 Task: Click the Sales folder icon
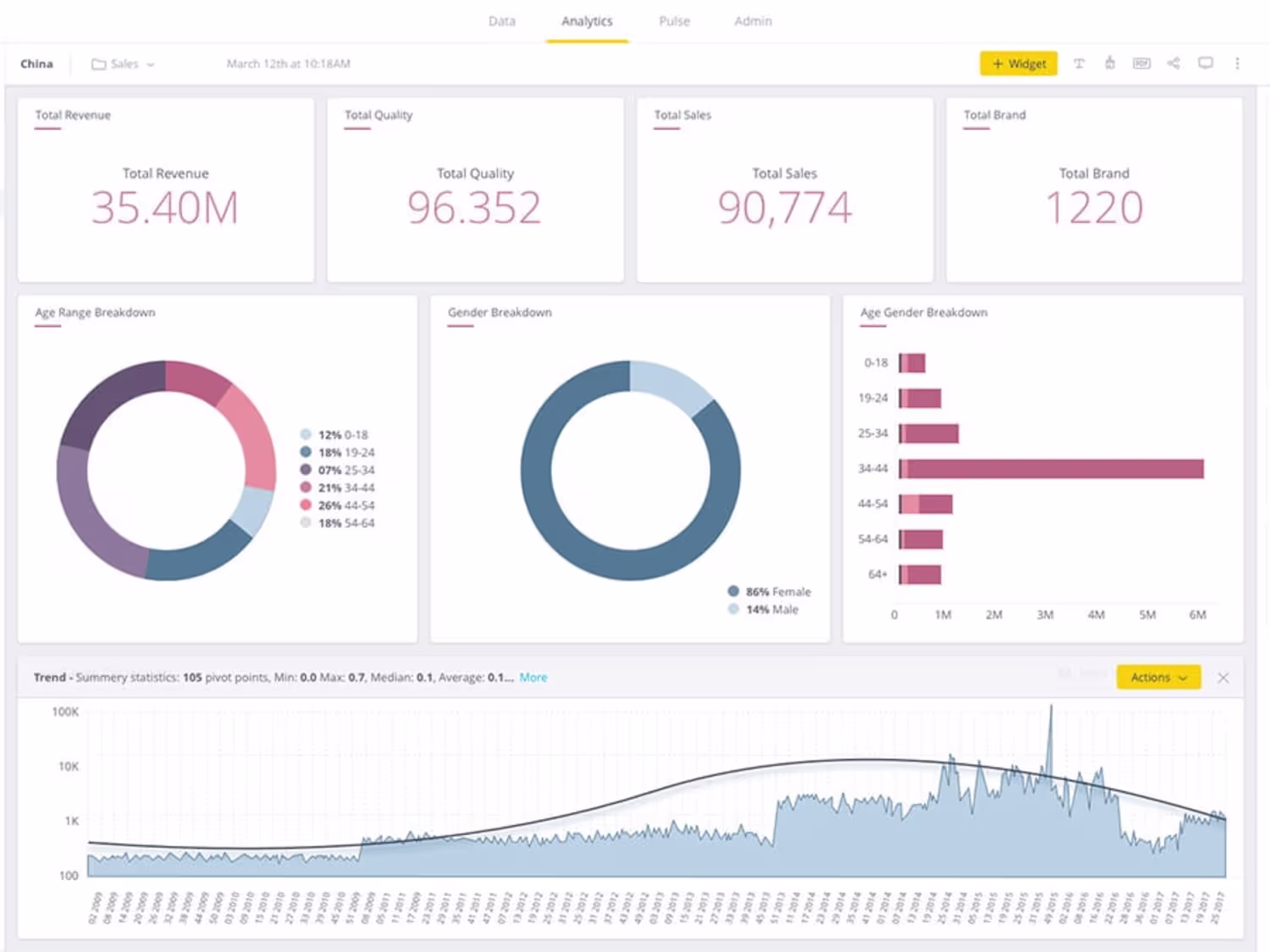click(x=98, y=64)
